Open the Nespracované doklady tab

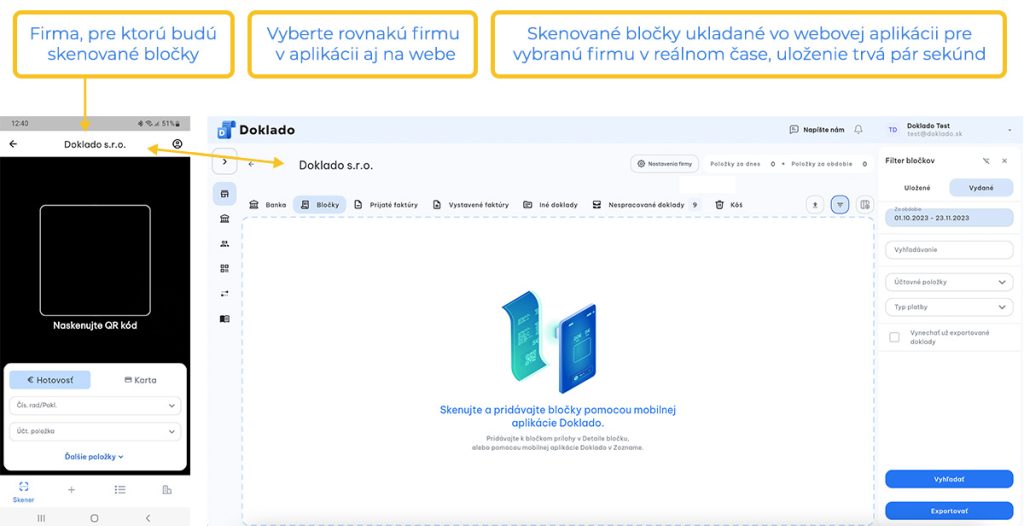click(645, 205)
